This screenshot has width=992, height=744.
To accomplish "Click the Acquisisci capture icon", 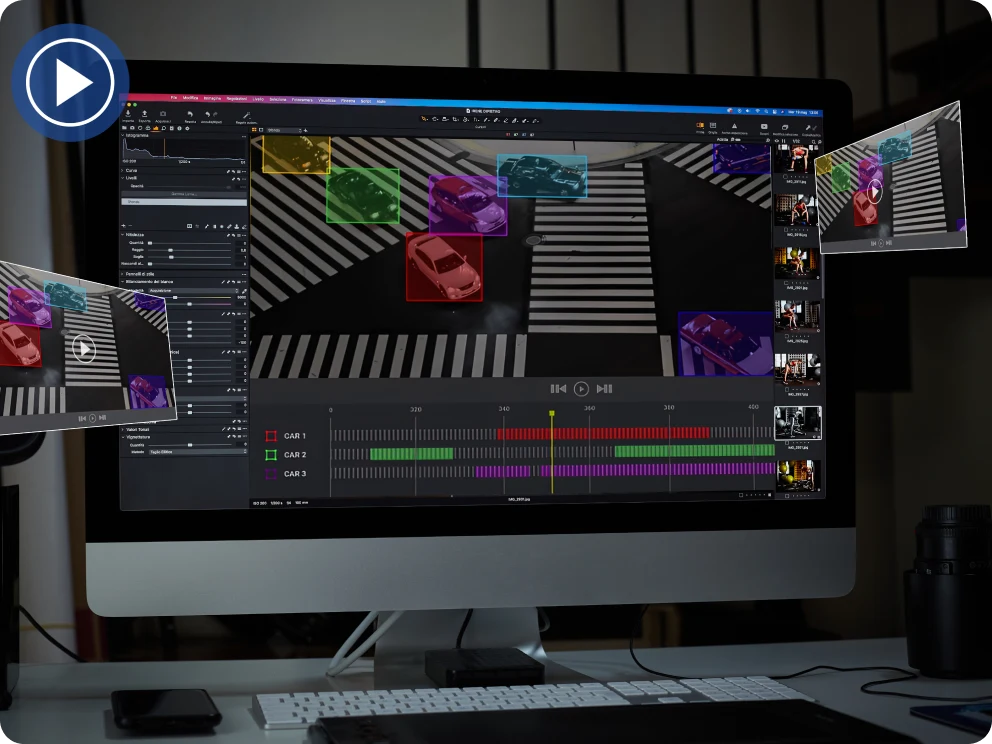I will pyautogui.click(x=161, y=116).
